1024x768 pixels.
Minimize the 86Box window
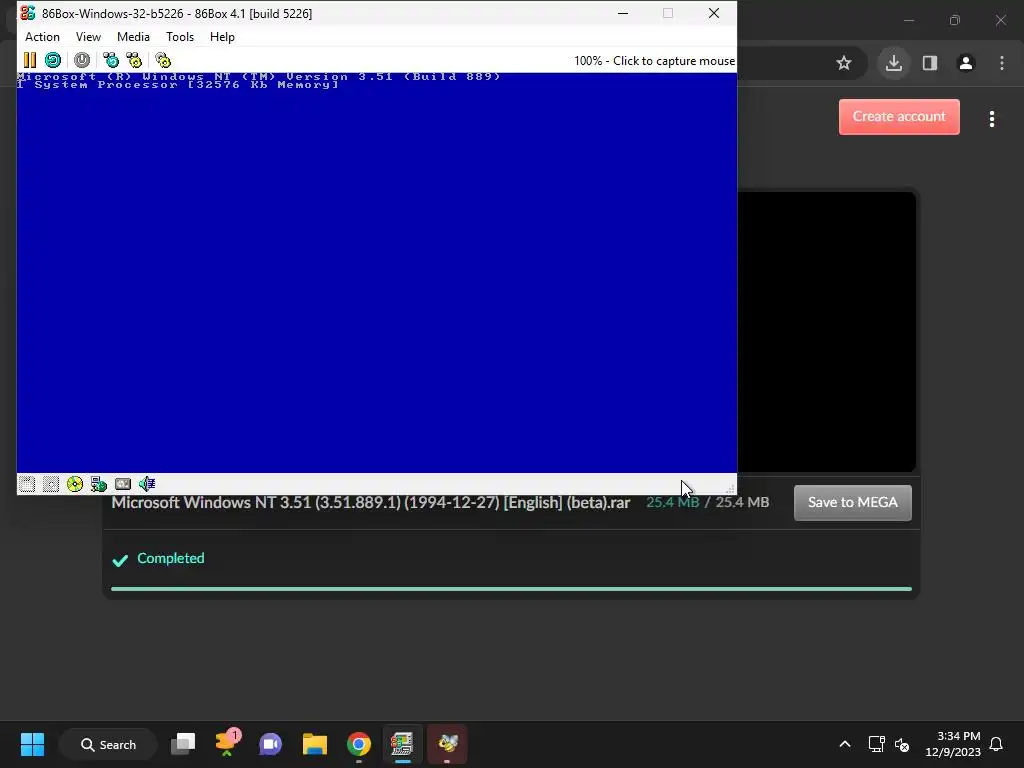[x=623, y=13]
